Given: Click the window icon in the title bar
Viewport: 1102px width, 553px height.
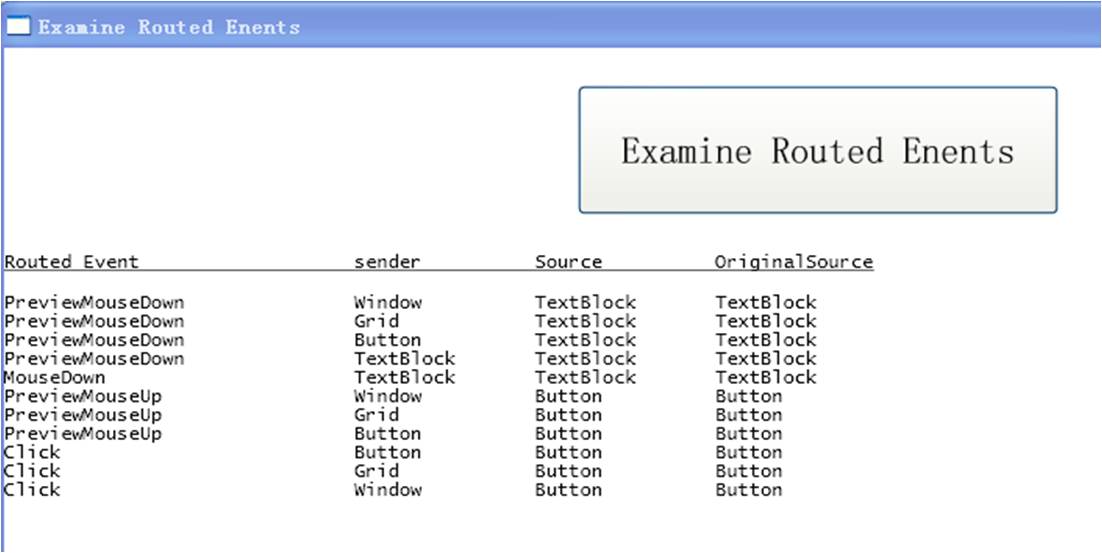Looking at the screenshot, I should pyautogui.click(x=19, y=27).
